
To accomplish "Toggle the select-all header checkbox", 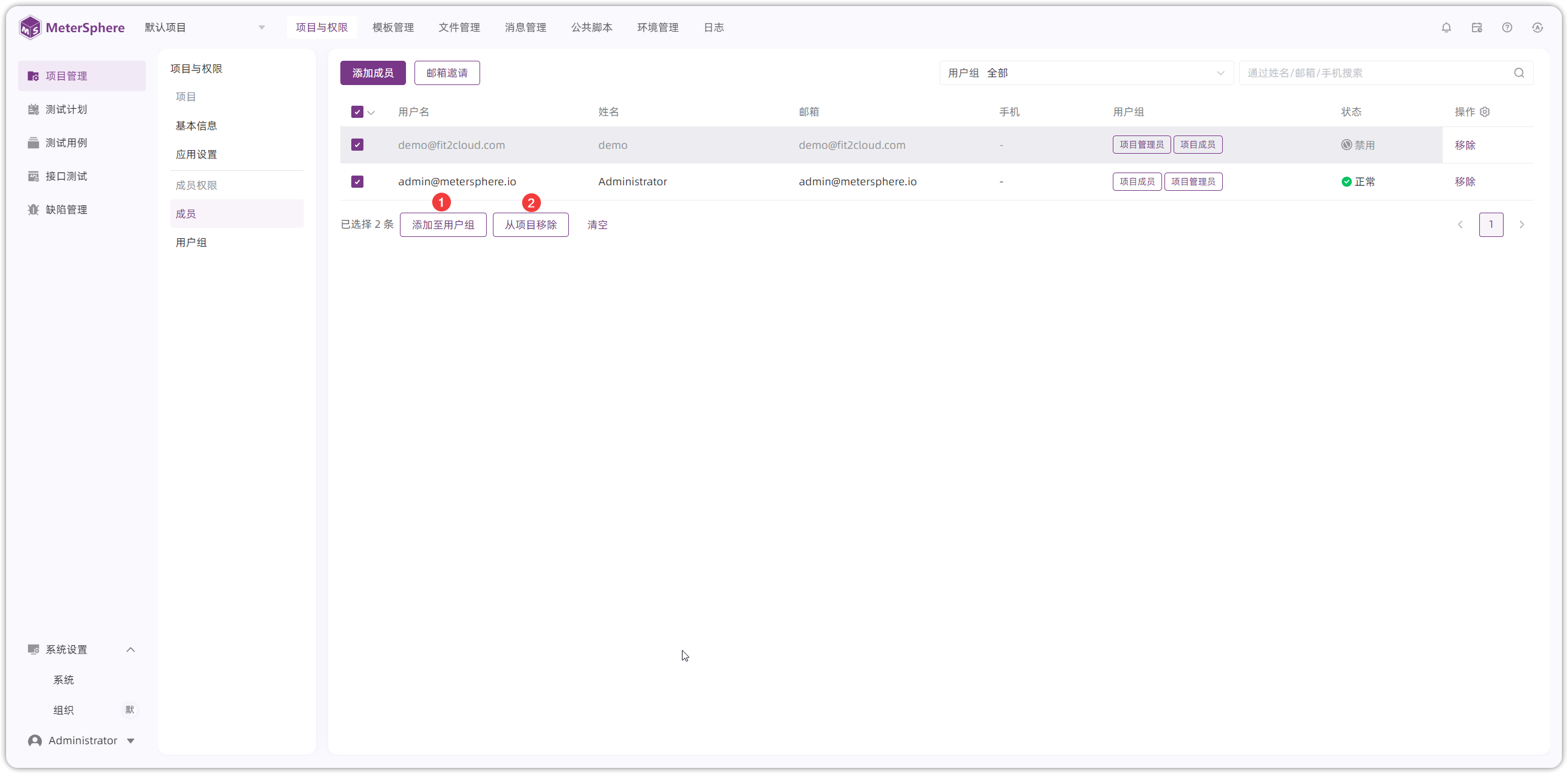I will tap(357, 112).
